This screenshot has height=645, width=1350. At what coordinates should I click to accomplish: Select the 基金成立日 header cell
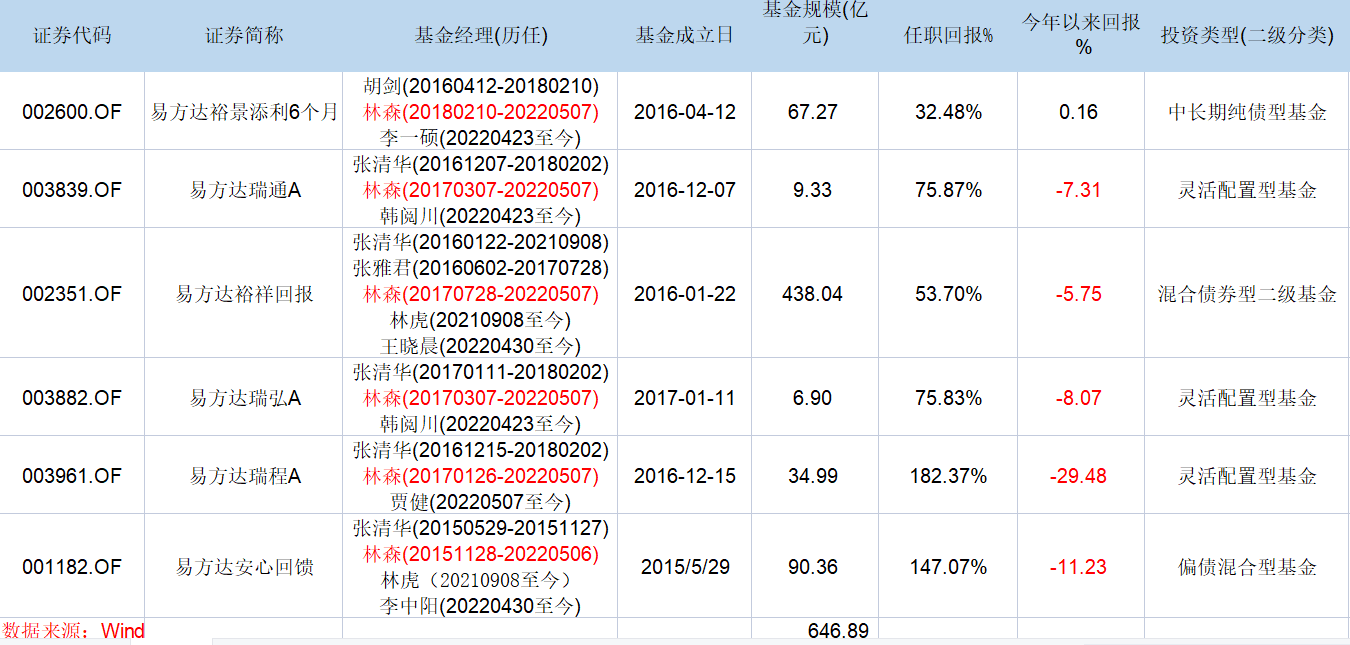tap(684, 36)
